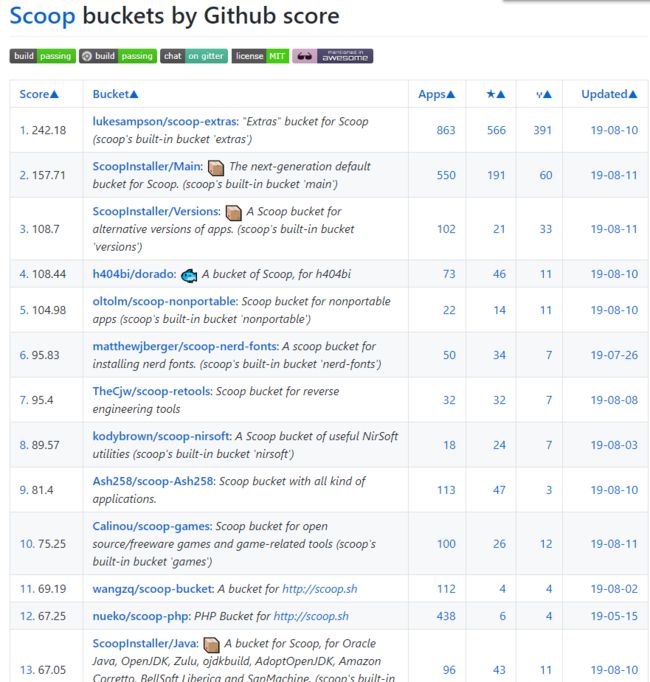The height and width of the screenshot is (682, 650).
Task: Click the 566 stars value for scoop-extras
Action: pyautogui.click(x=496, y=130)
